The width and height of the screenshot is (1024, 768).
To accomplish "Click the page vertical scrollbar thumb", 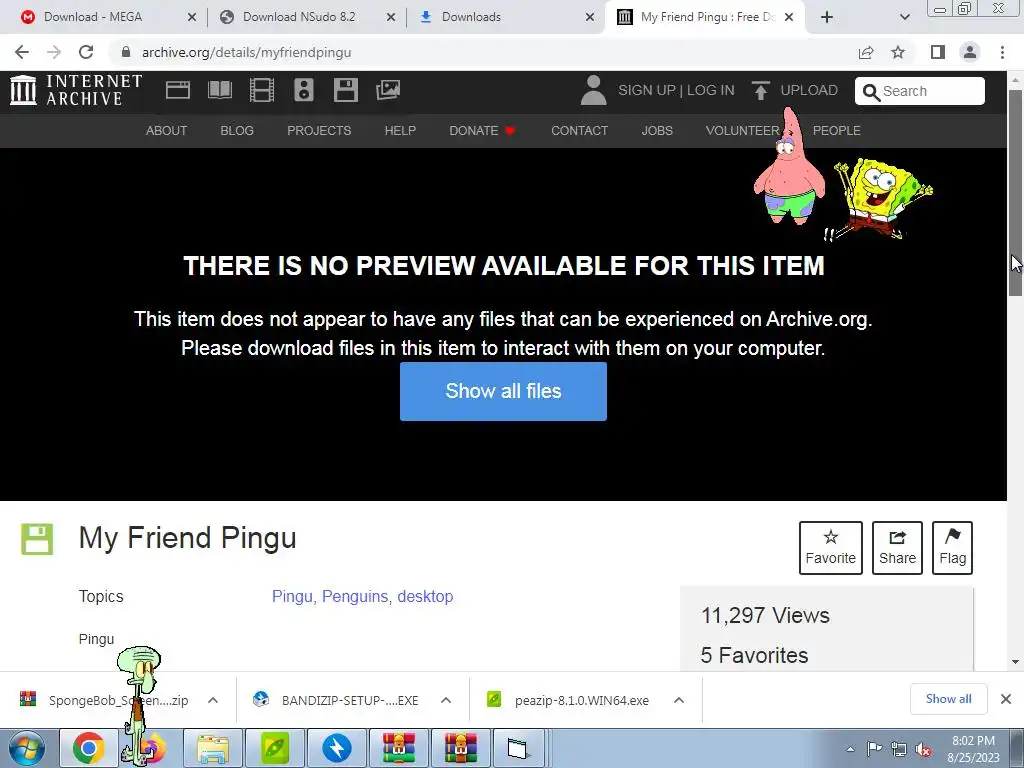I will pyautogui.click(x=1016, y=192).
